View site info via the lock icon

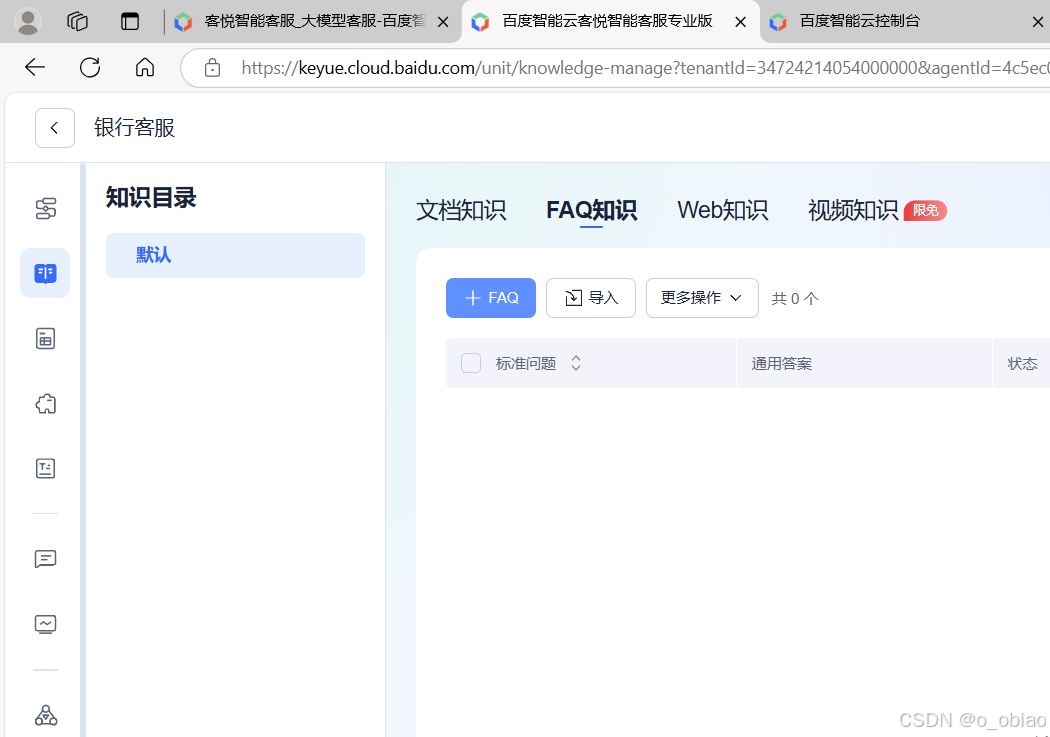pos(212,68)
